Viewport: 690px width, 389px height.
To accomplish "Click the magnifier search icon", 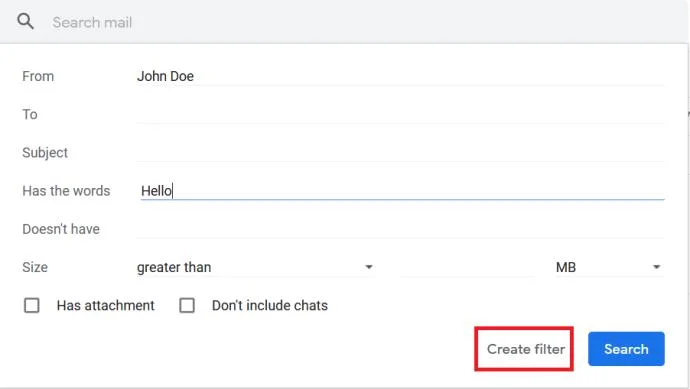I will click(25, 21).
